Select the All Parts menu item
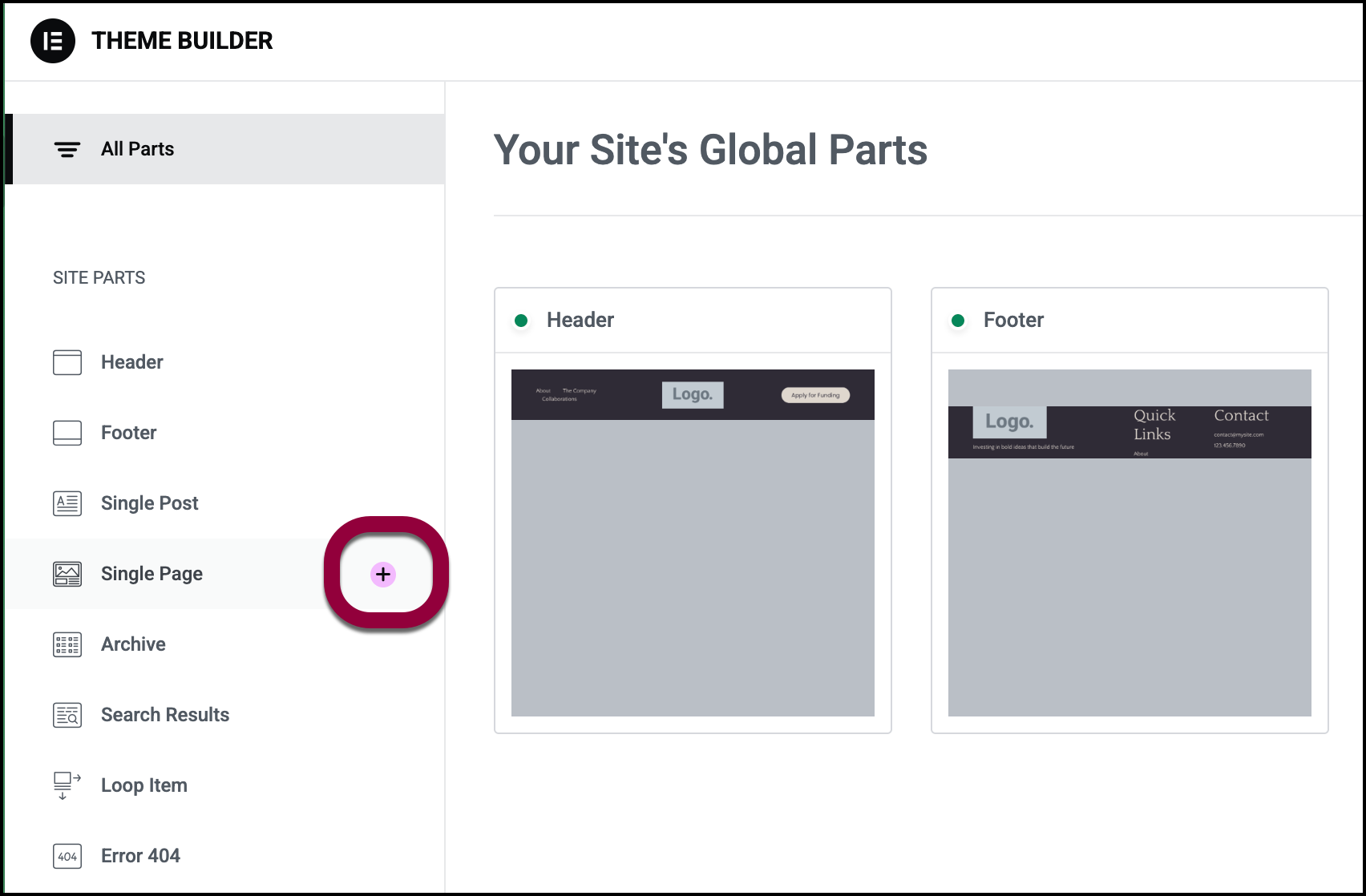The image size is (1366, 896). point(137,149)
